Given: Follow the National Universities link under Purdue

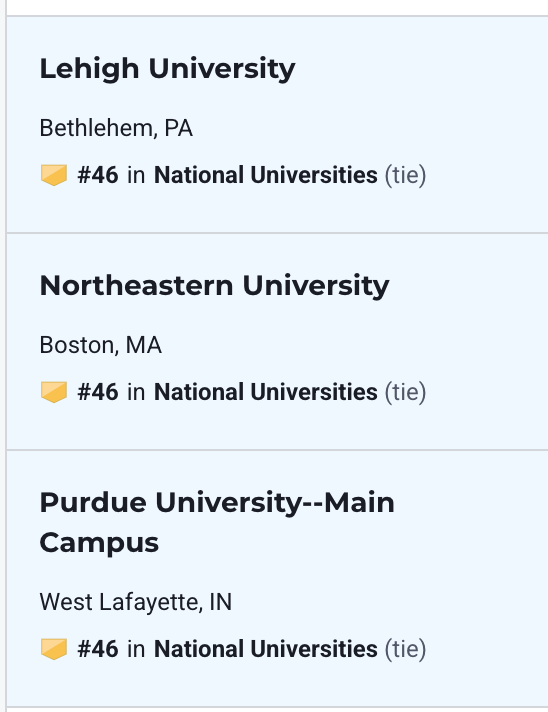Looking at the screenshot, I should tap(266, 649).
